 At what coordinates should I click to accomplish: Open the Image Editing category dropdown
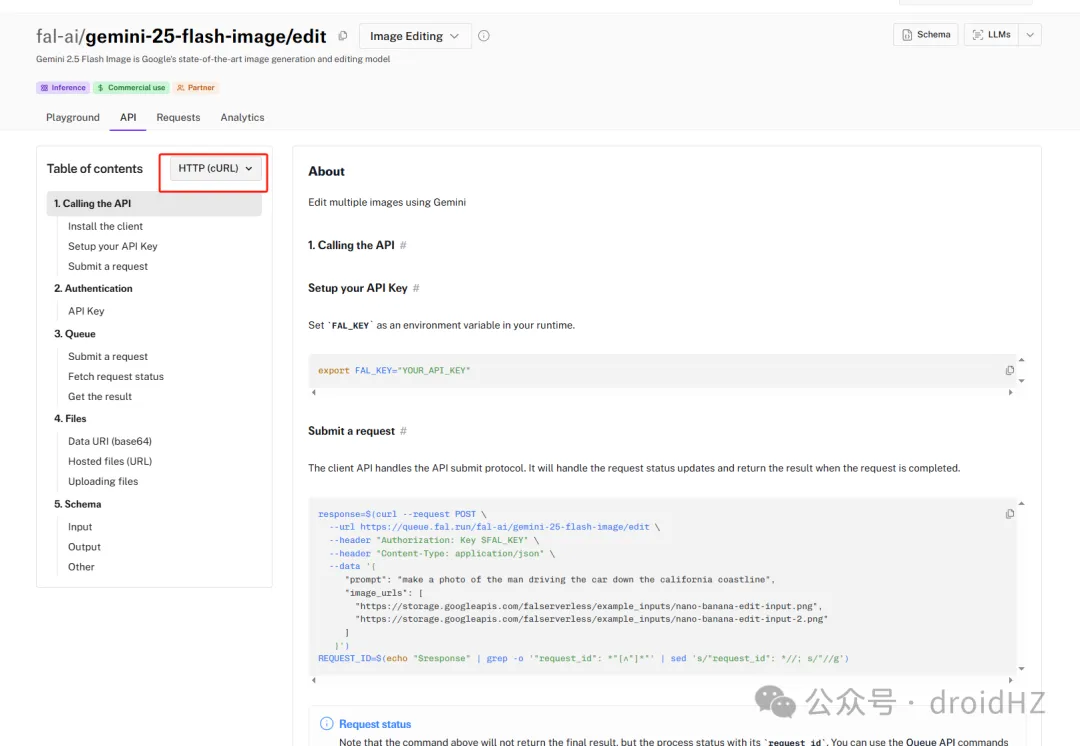(x=414, y=36)
